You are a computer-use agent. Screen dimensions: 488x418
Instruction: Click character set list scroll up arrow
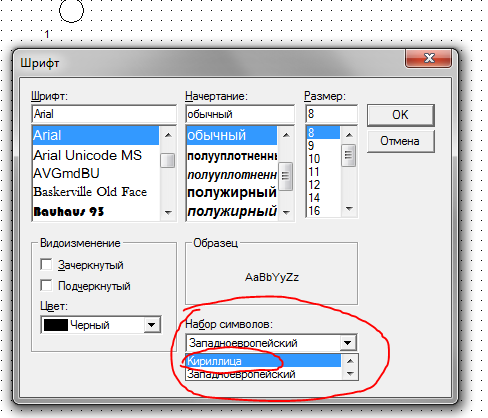(x=350, y=361)
